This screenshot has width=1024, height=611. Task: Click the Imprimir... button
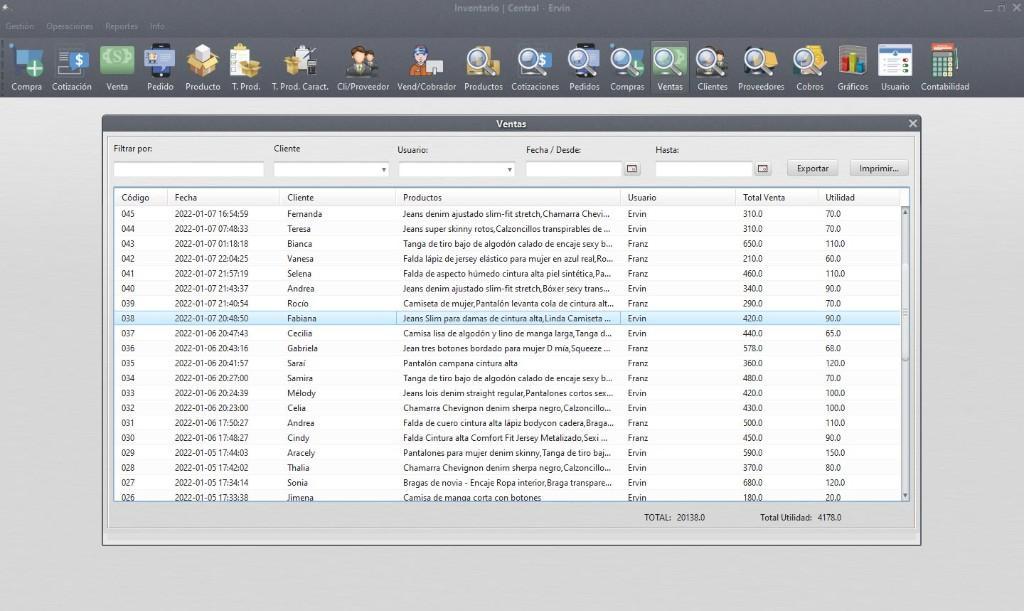[878, 168]
